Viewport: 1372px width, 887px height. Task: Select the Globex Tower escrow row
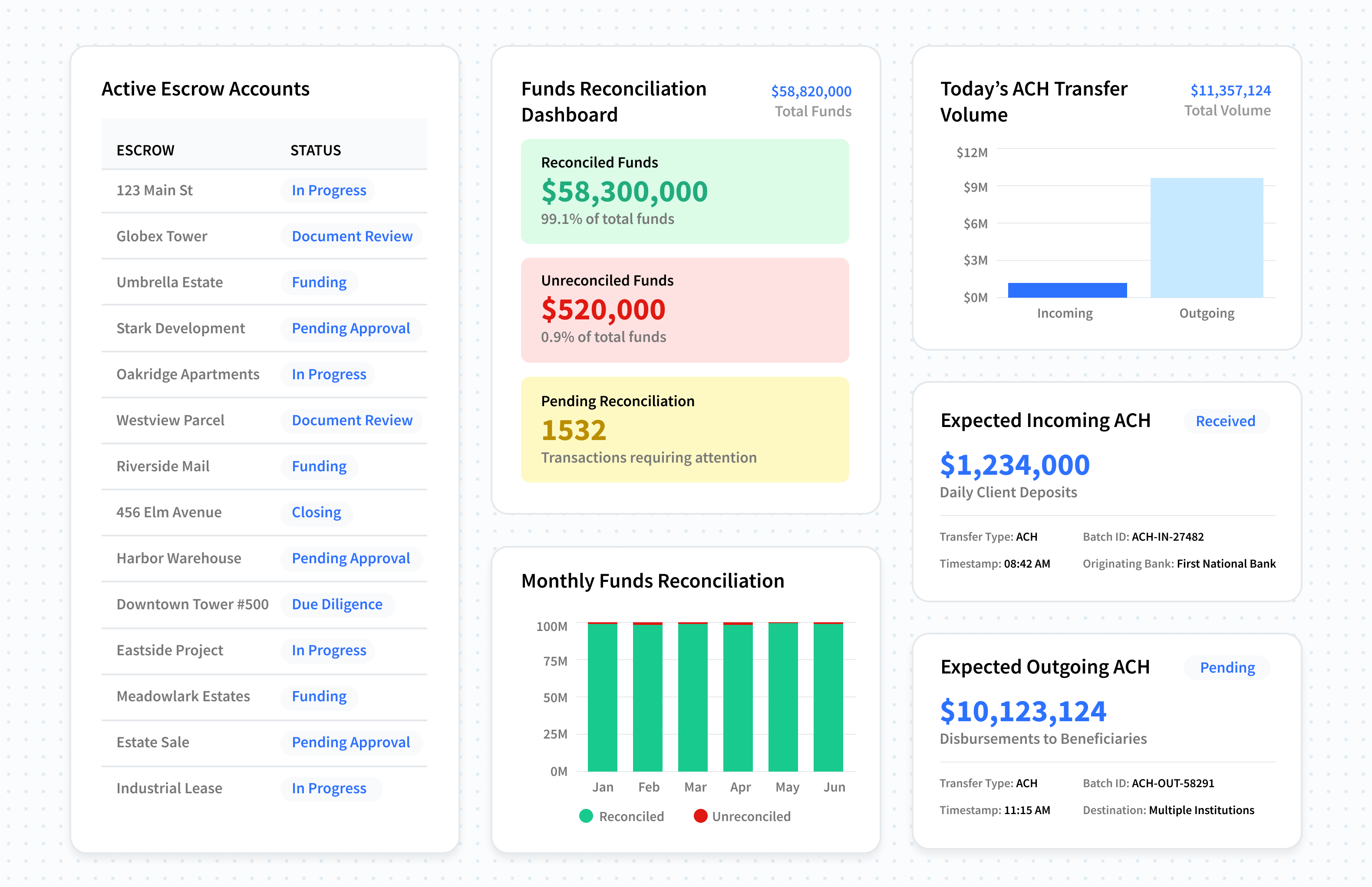click(264, 236)
